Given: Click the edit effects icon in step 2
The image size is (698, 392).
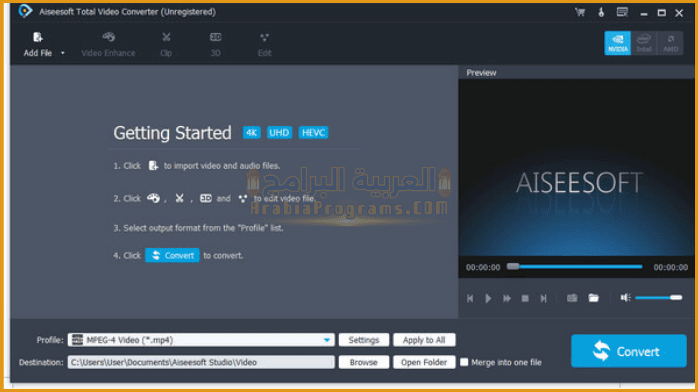Looking at the screenshot, I should (243, 198).
